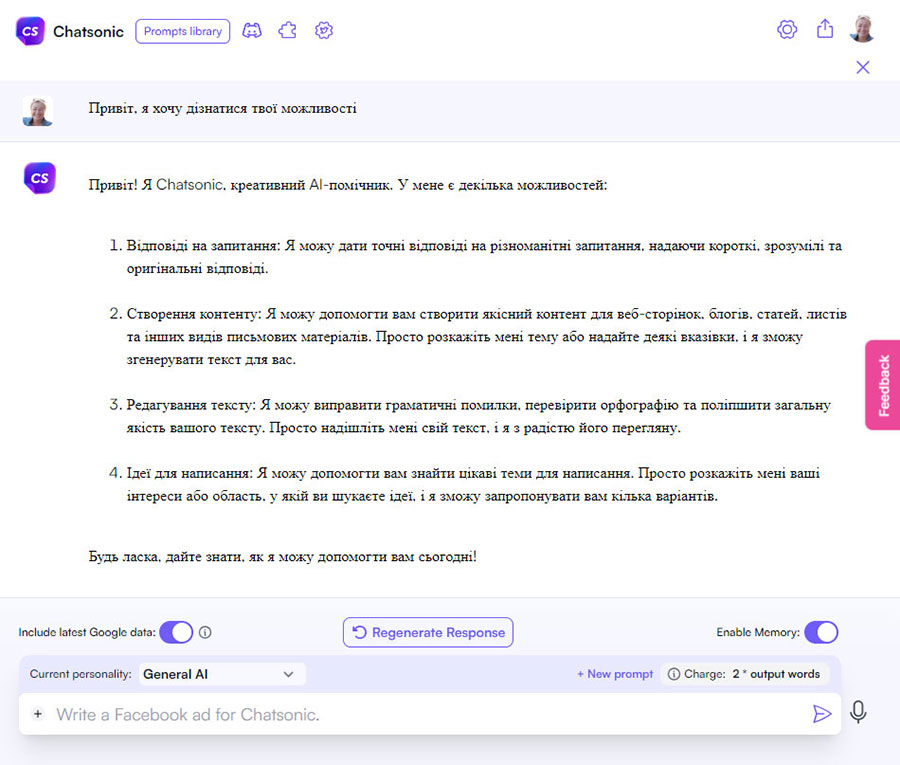Click the closing line 'Будь ласка, дайте знати'
900x765 pixels.
point(282,557)
